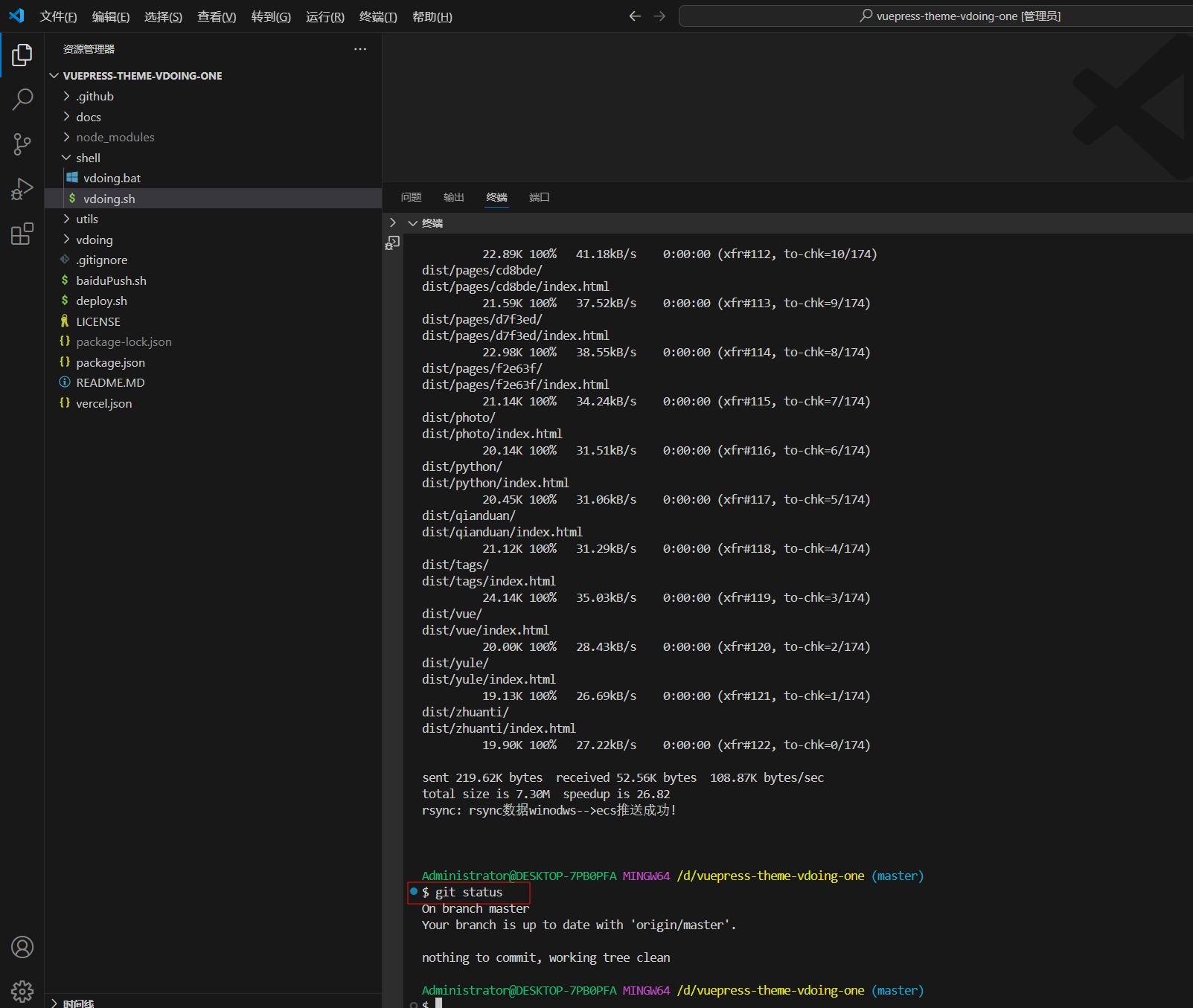Click the VS Code logo icon
The height and width of the screenshot is (1008, 1193).
point(16,16)
